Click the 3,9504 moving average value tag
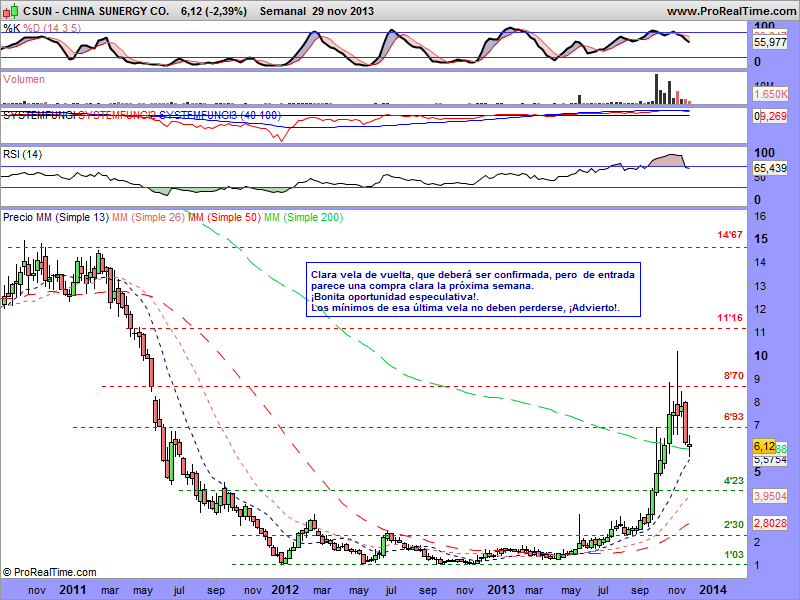The image size is (800, 600). [770, 496]
